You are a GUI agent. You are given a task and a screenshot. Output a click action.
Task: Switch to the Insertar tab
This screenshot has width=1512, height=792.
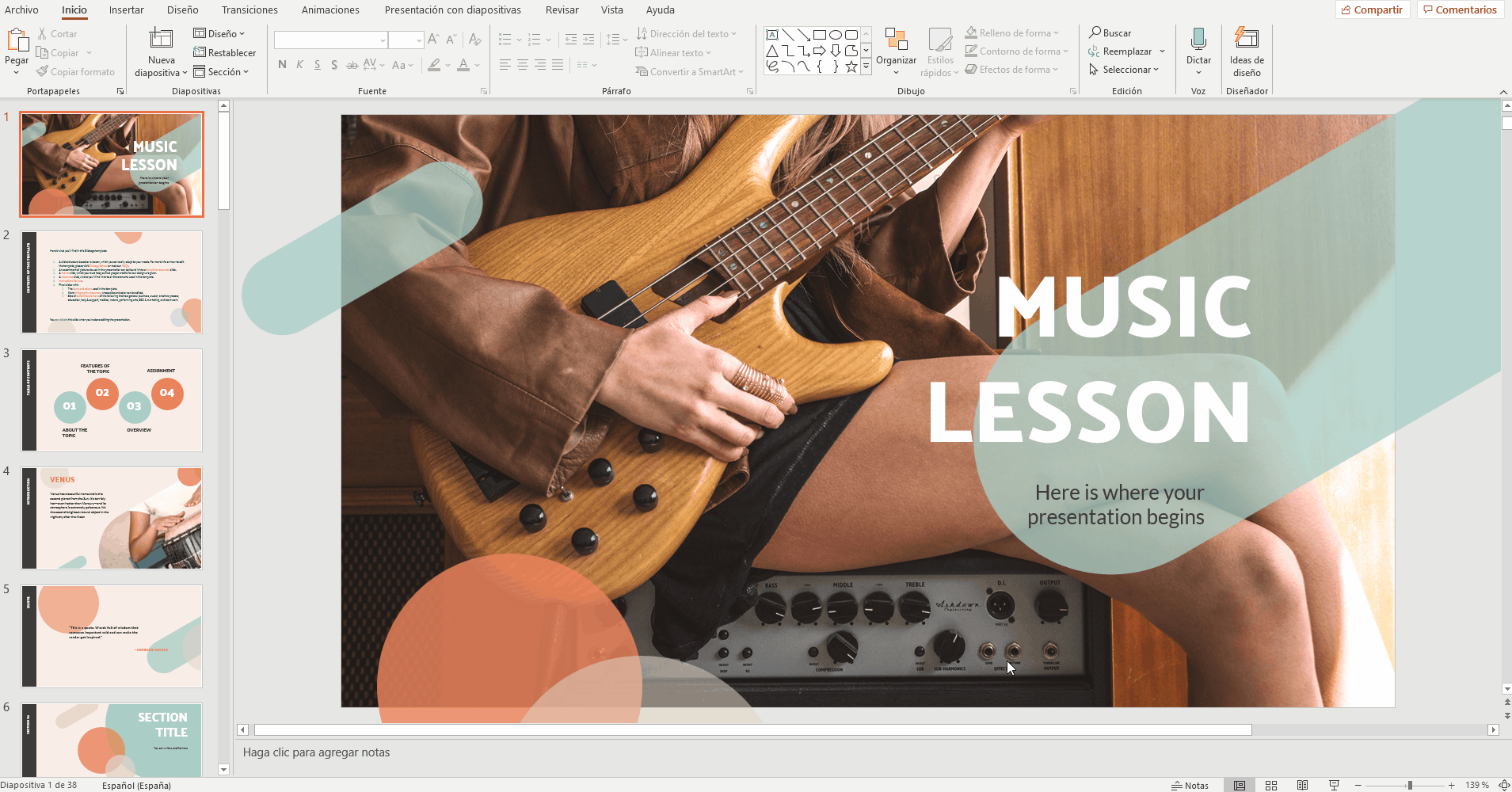(127, 10)
